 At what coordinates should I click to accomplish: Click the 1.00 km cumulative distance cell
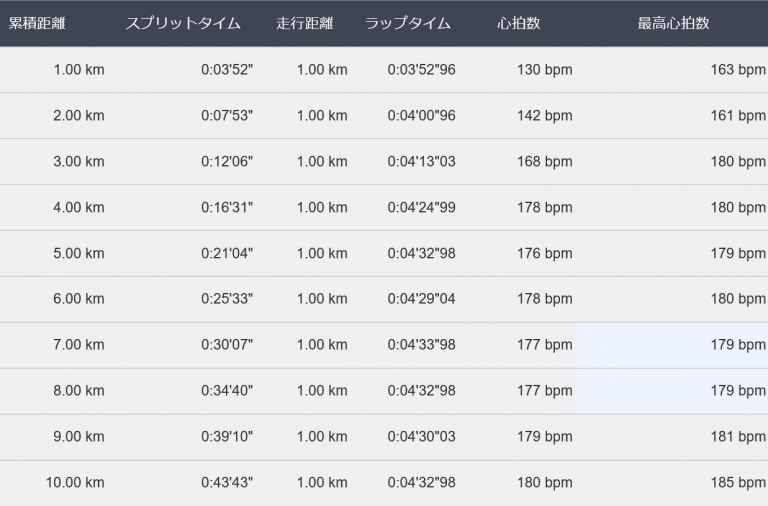(78, 70)
